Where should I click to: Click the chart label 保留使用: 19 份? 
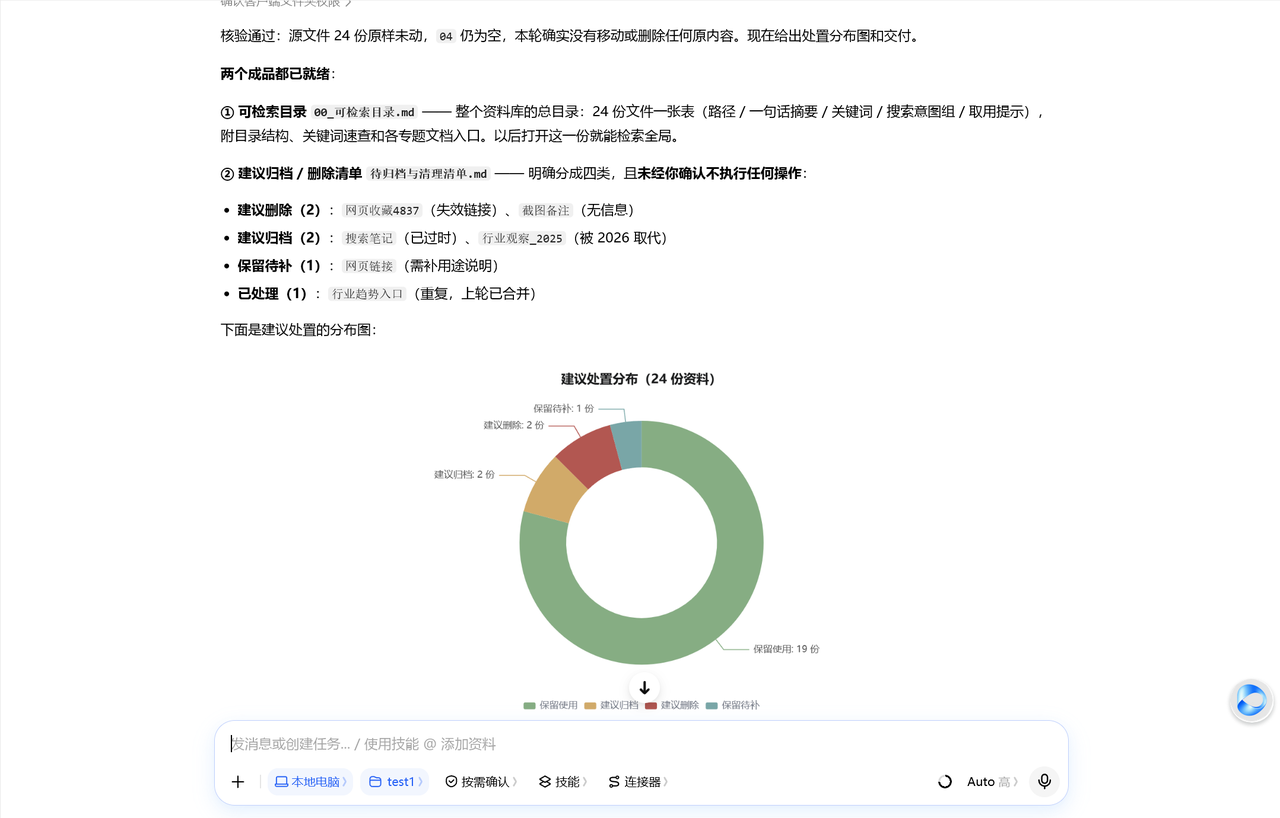[x=786, y=649]
